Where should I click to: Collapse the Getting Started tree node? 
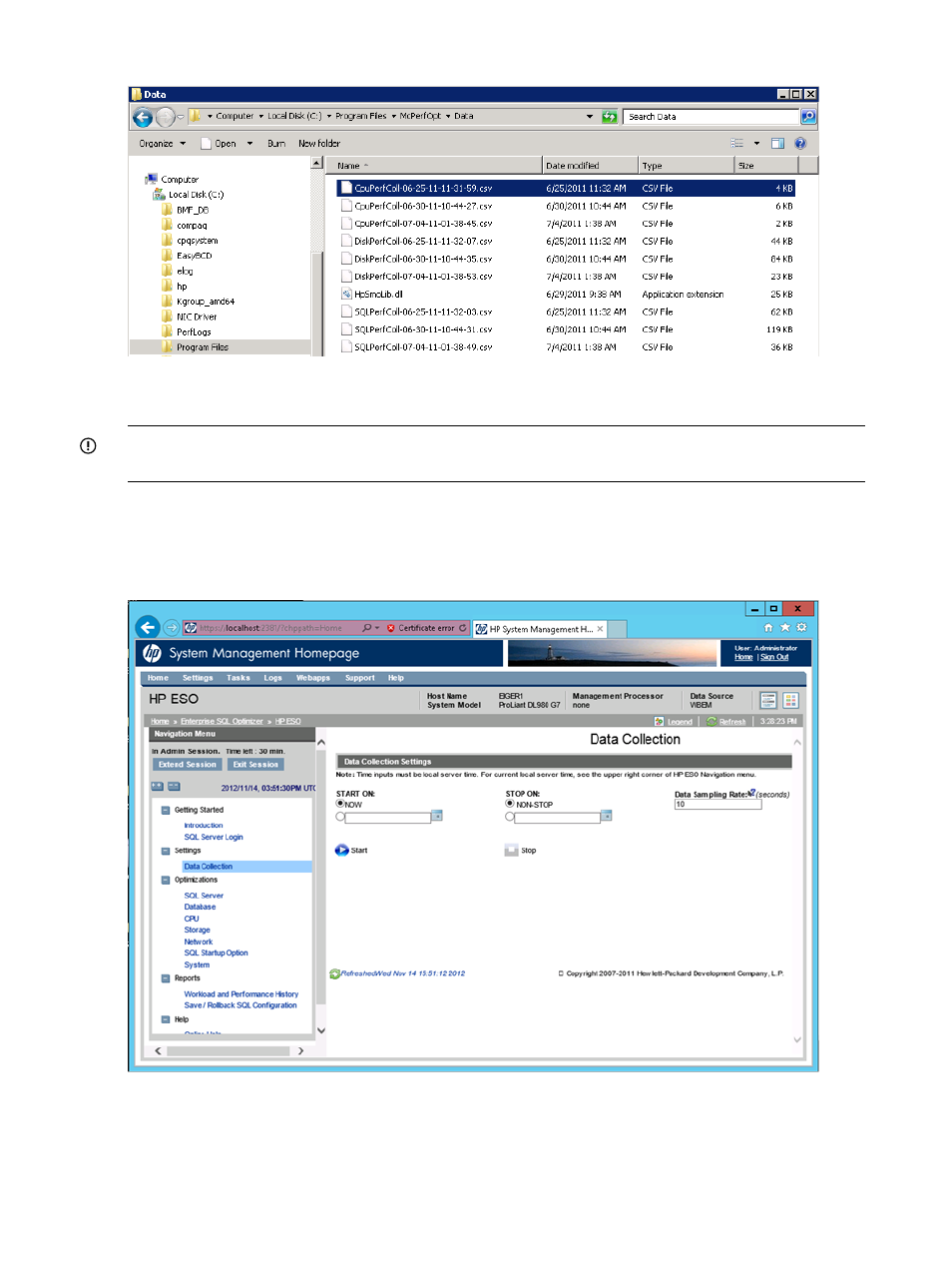coord(166,810)
